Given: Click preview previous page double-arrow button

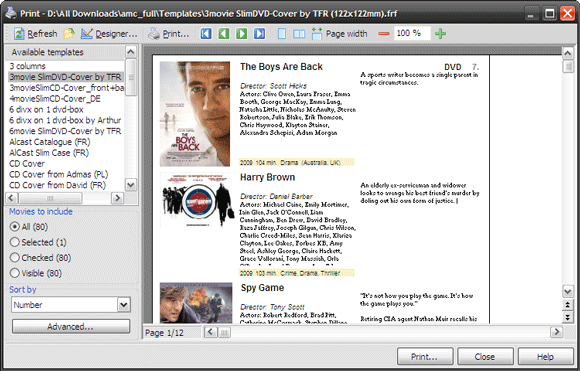Looking at the screenshot, I should (568, 304).
